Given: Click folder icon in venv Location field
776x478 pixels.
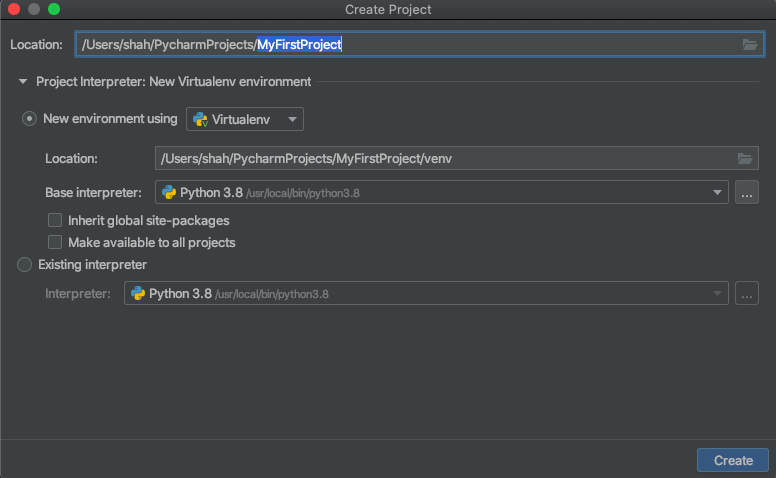Looking at the screenshot, I should click(x=745, y=158).
